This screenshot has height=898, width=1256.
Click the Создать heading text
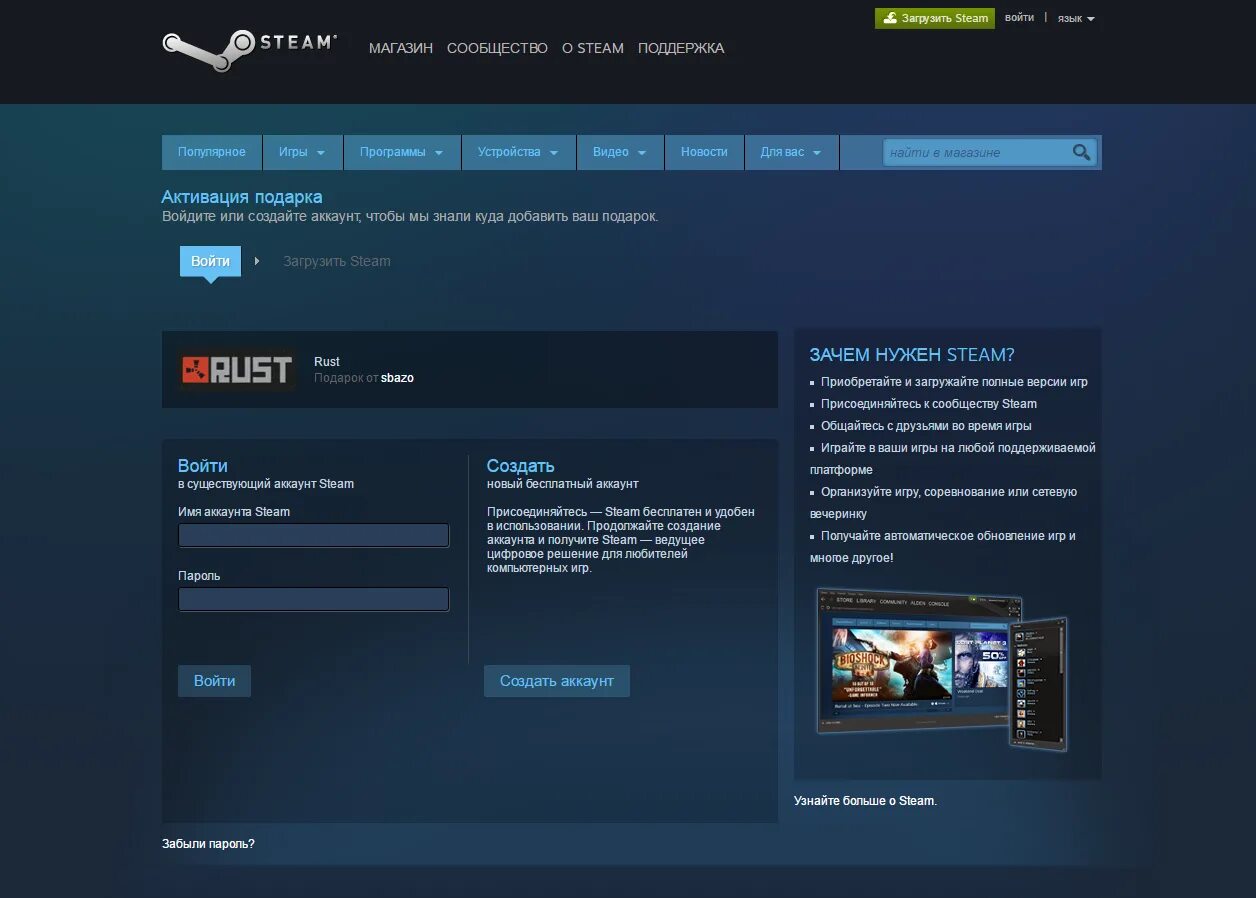click(x=520, y=466)
